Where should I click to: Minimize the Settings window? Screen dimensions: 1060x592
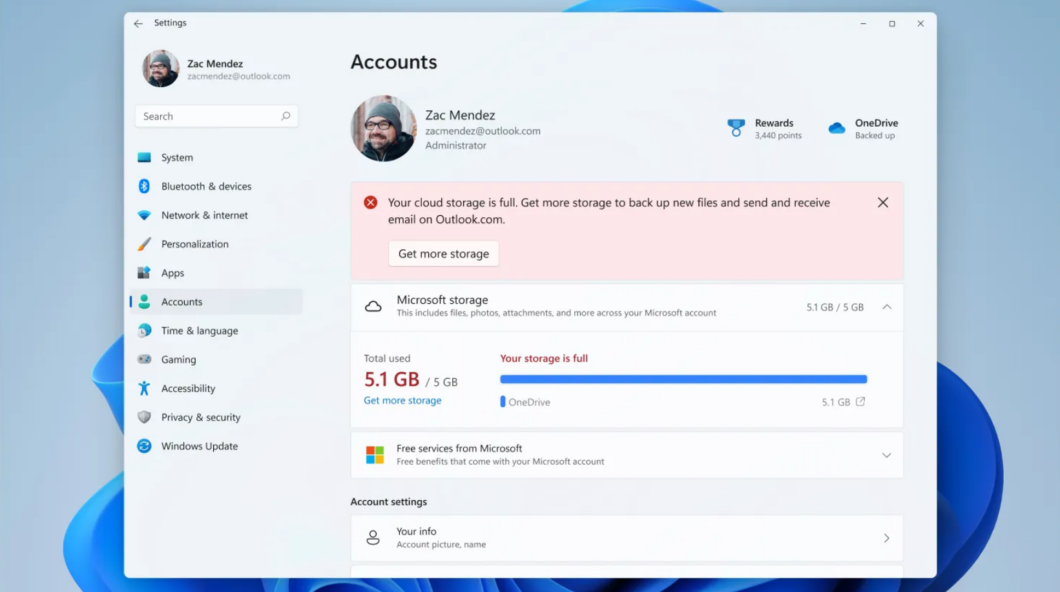point(863,24)
